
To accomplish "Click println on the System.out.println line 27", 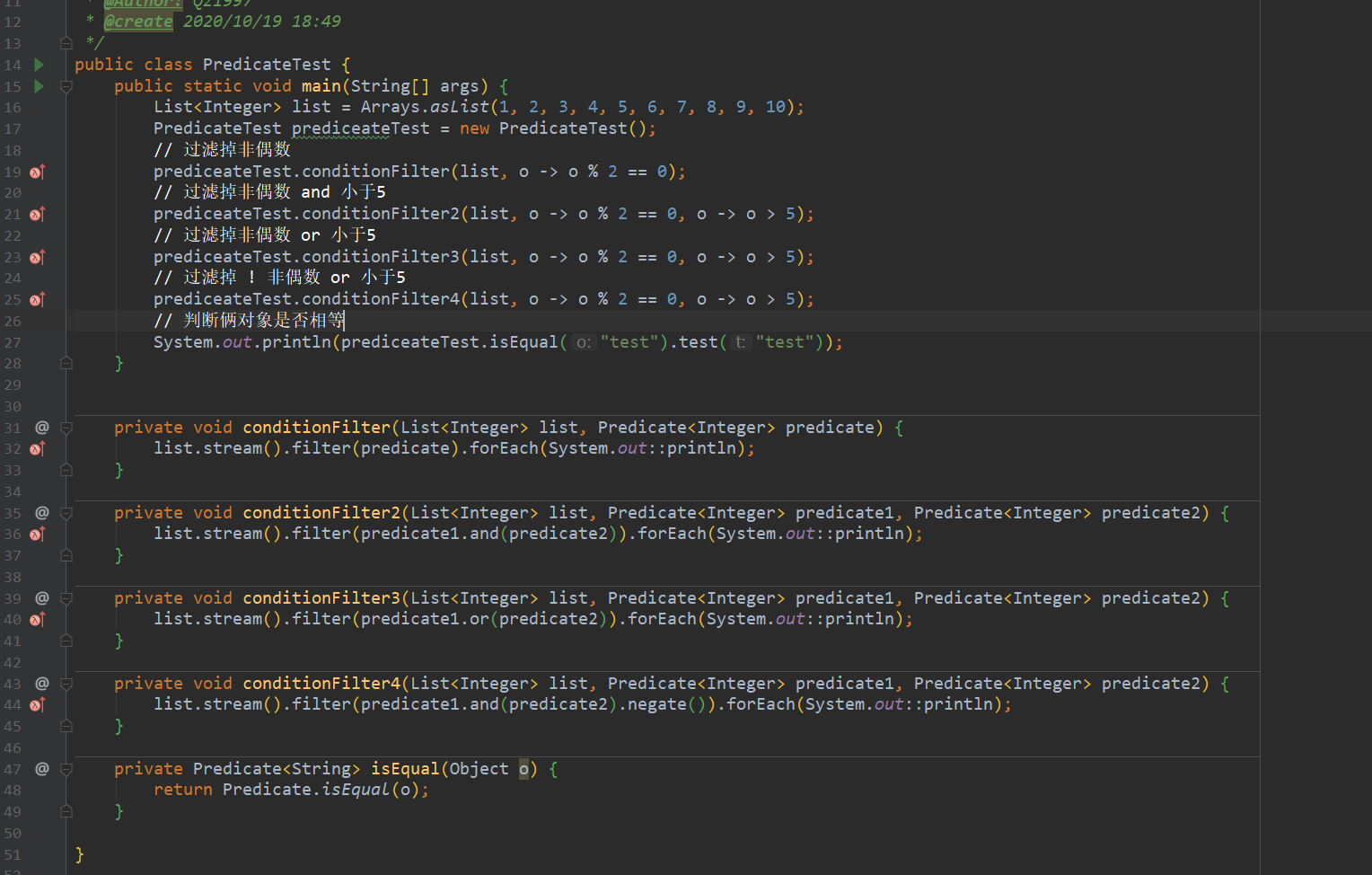I will point(296,342).
